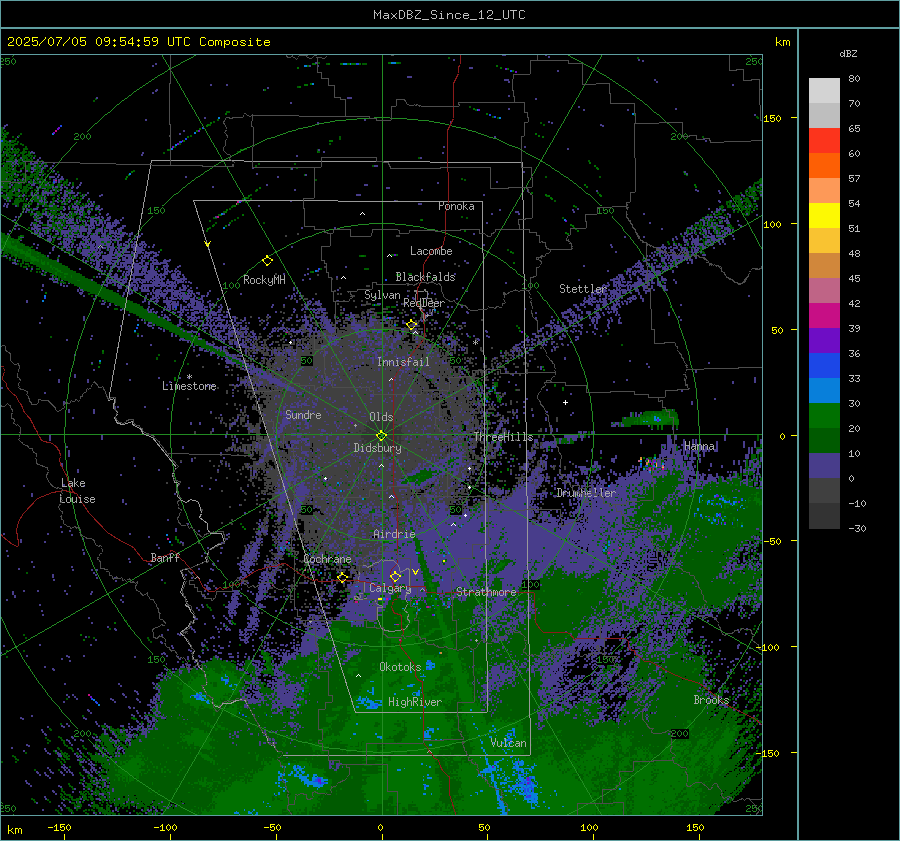Click the Hanna label on the map
The image size is (900, 841).
click(700, 446)
